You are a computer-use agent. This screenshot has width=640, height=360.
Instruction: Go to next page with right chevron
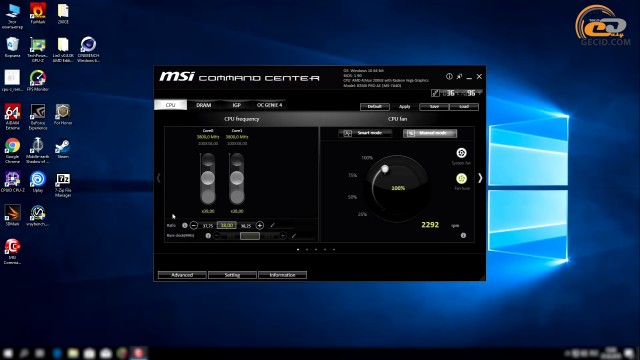pos(480,178)
